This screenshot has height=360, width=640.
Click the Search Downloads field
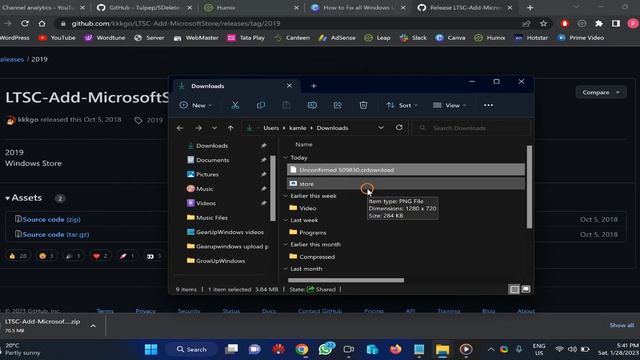click(472, 128)
